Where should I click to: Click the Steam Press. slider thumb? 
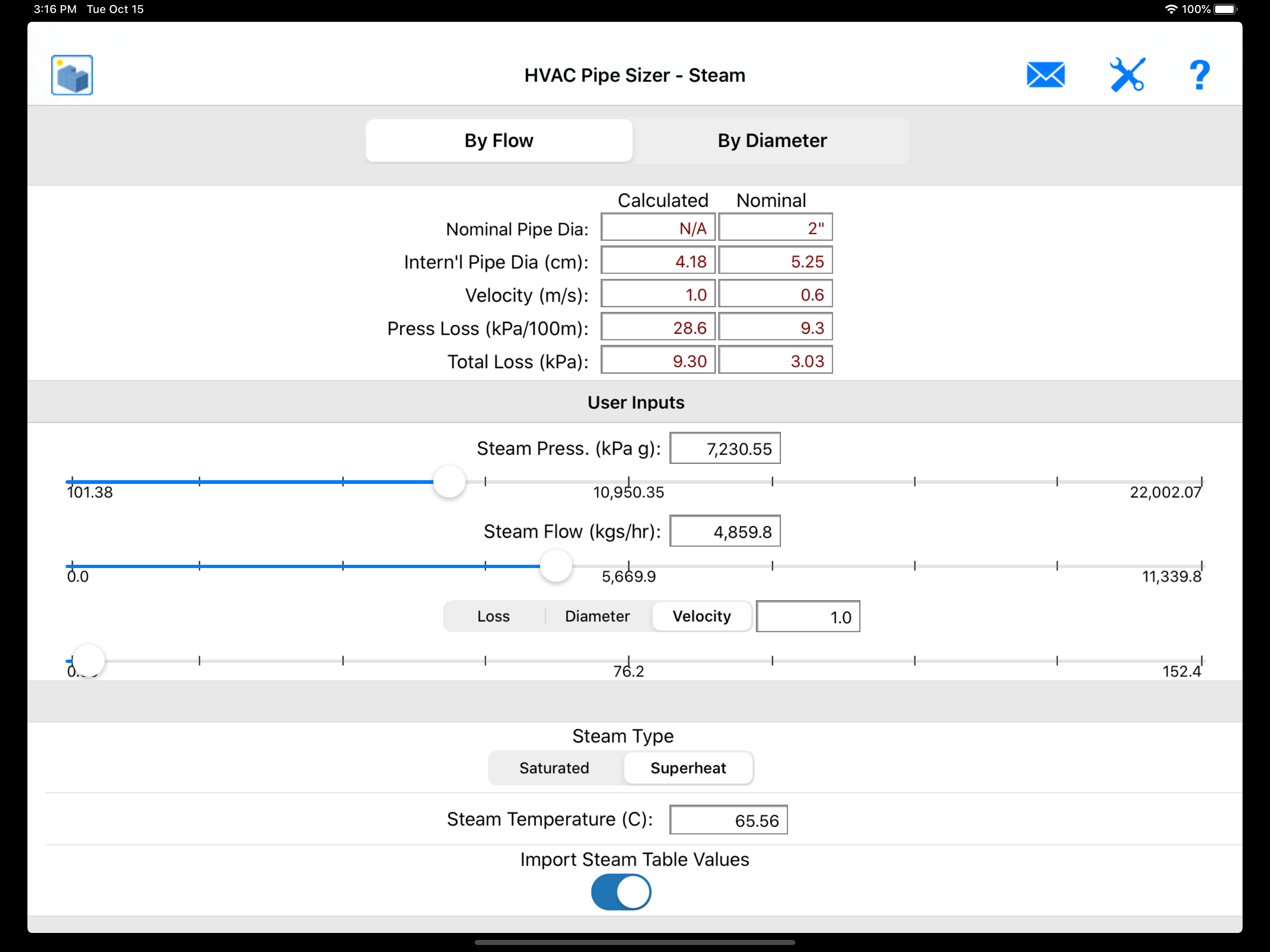tap(449, 482)
